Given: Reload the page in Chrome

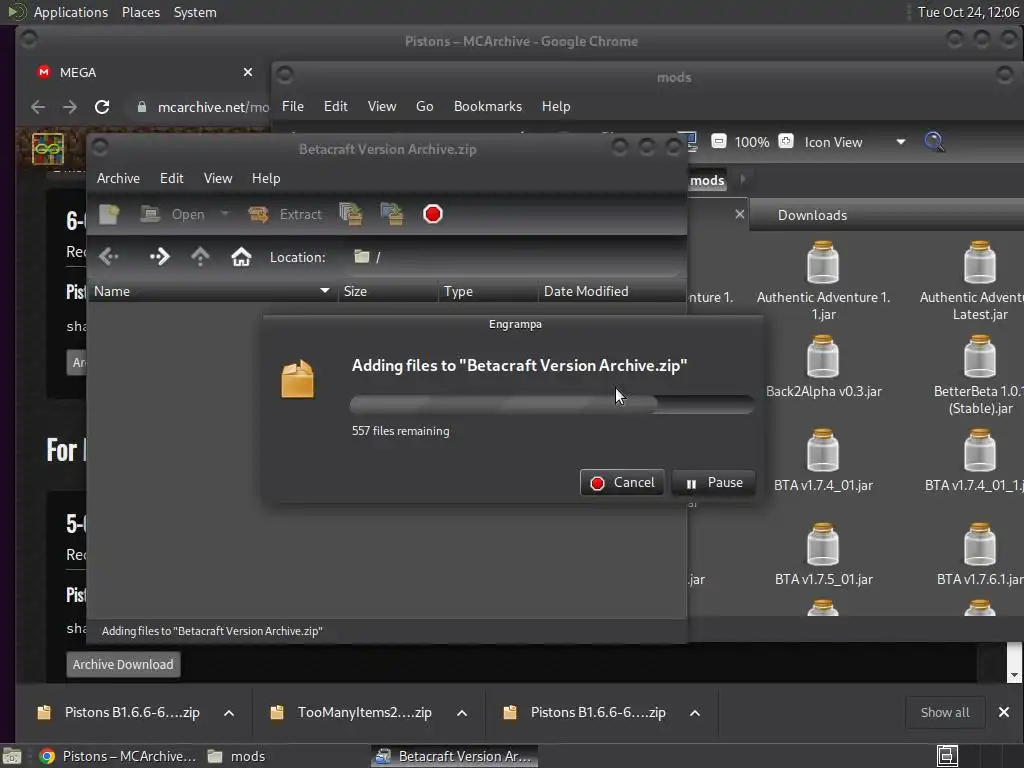Looking at the screenshot, I should pos(102,107).
